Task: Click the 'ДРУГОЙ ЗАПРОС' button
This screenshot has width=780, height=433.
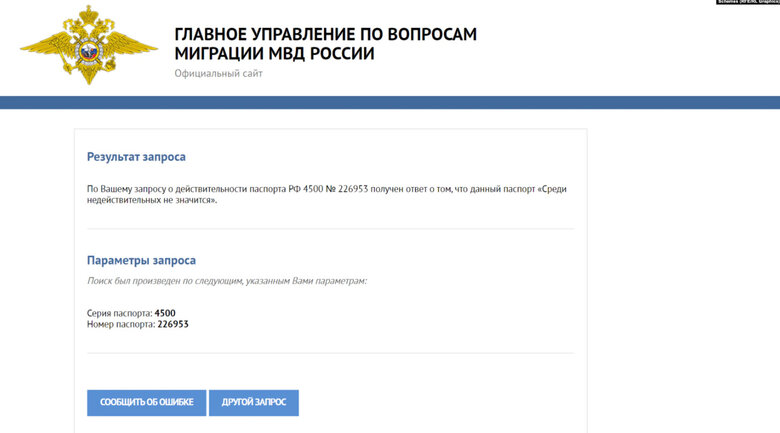Action: click(254, 403)
